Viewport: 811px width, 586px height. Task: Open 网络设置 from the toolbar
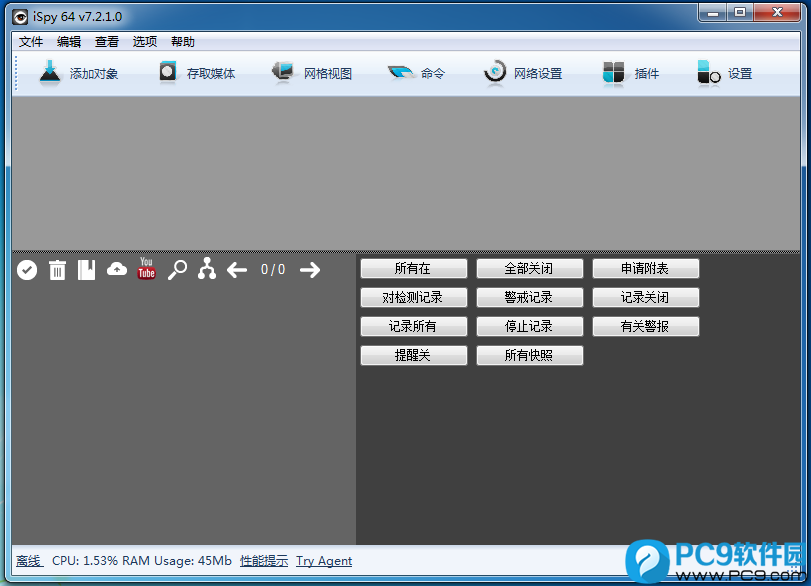[523, 73]
